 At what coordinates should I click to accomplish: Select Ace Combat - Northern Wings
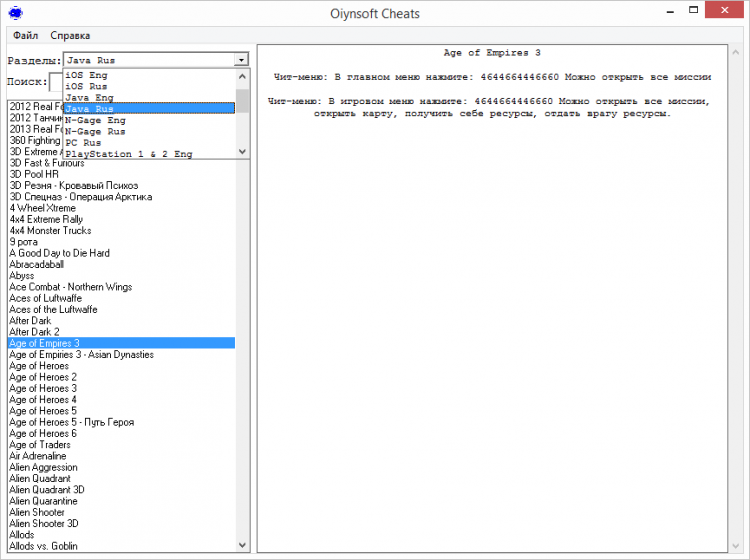(x=122, y=287)
